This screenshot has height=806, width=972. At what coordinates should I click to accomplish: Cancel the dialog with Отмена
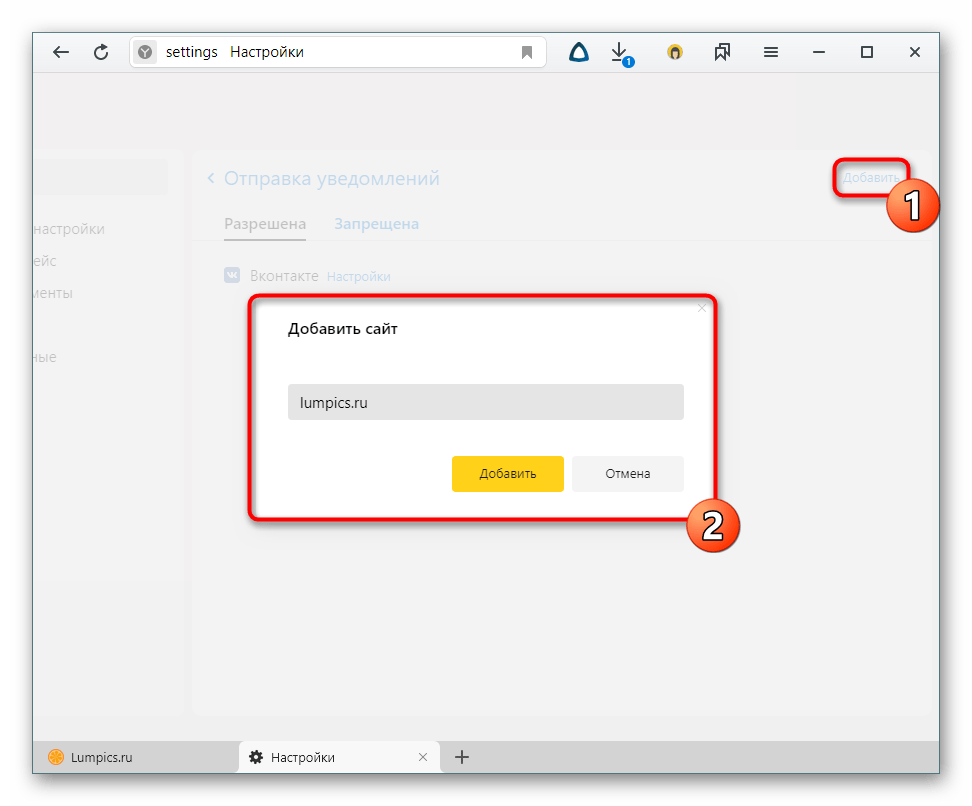[x=627, y=474]
